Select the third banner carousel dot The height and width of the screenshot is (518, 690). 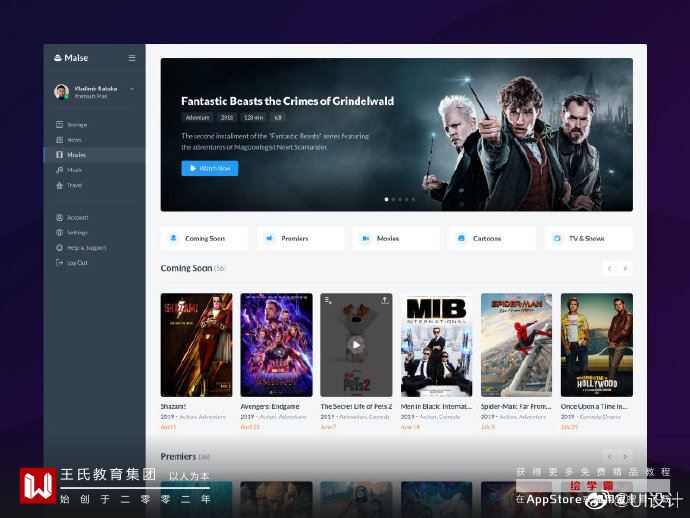[400, 199]
